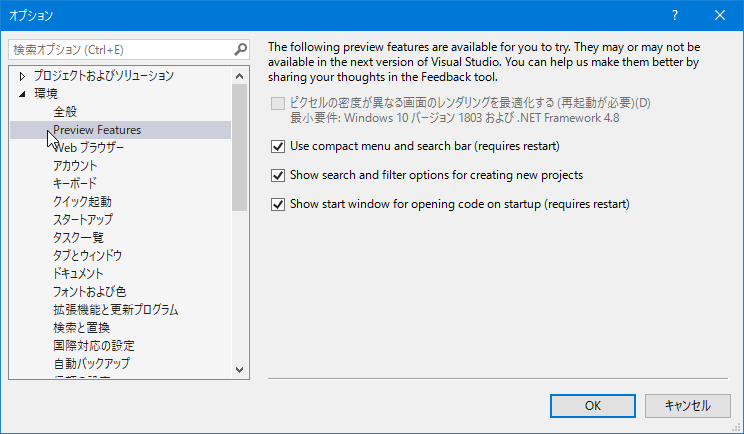This screenshot has width=744, height=434.
Task: Collapse the 環境 tree node
Action: click(22, 94)
